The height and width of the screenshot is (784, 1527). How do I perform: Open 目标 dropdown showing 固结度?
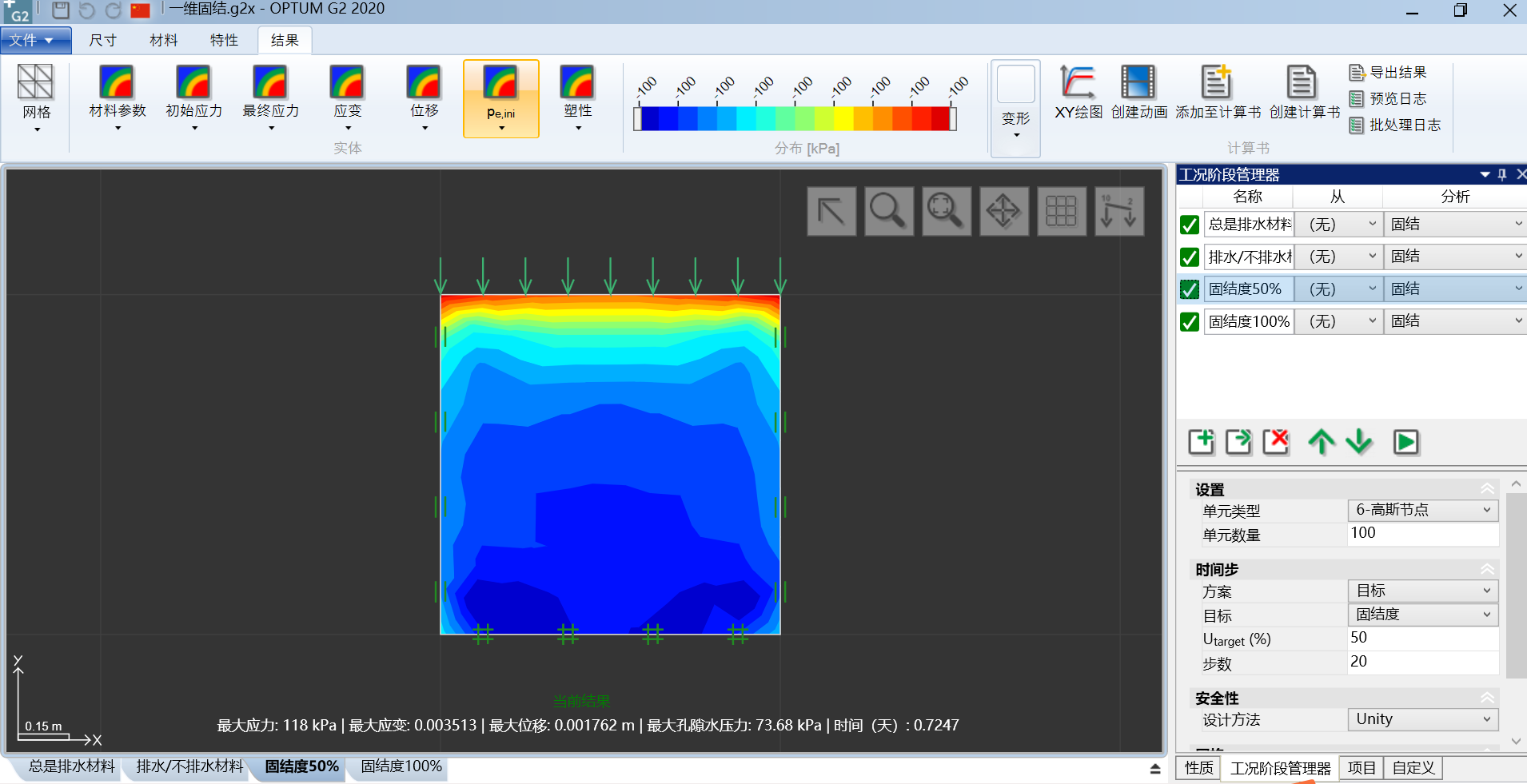tap(1423, 615)
